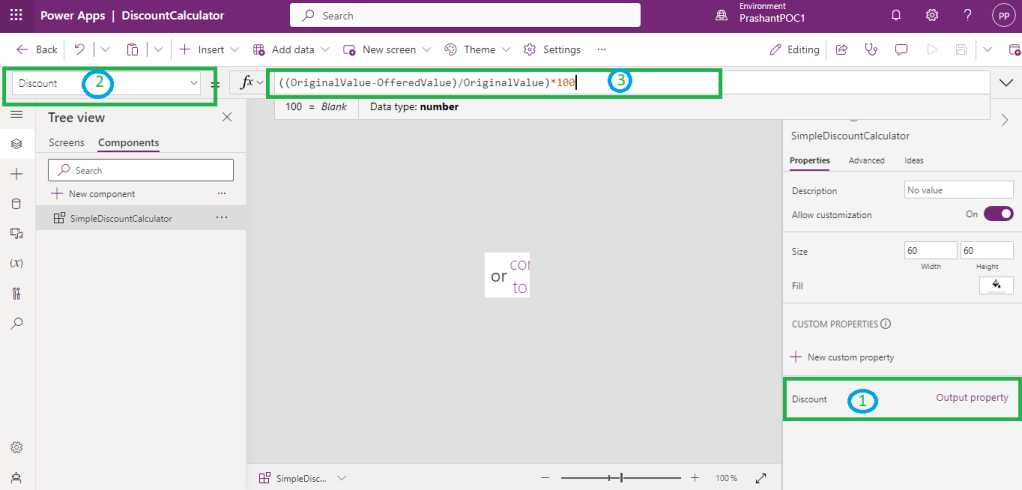Viewport: 1022px width, 490px height.
Task: Open the Insert dropdown menu
Action: pyautogui.click(x=209, y=49)
